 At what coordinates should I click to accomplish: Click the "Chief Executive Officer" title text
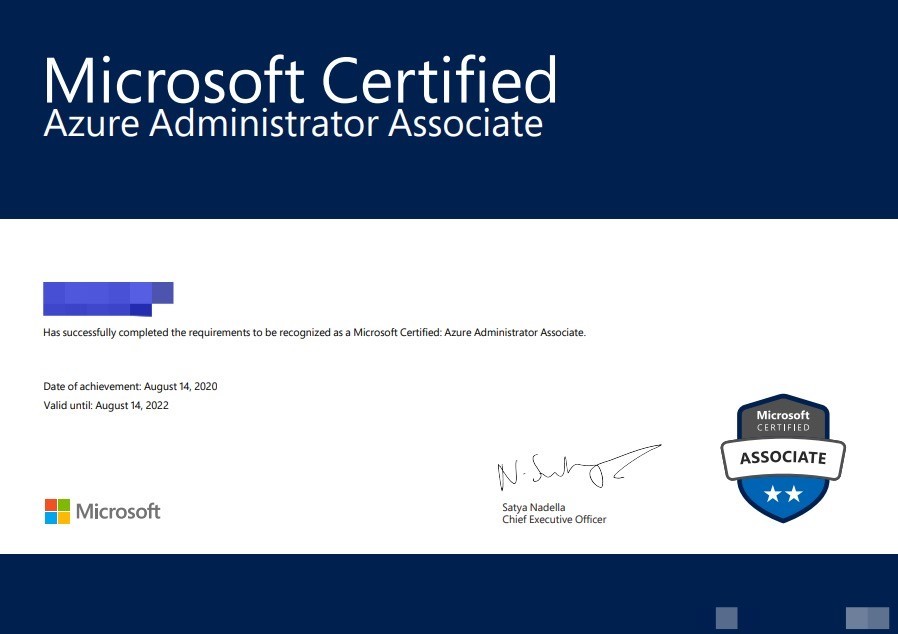(x=554, y=519)
